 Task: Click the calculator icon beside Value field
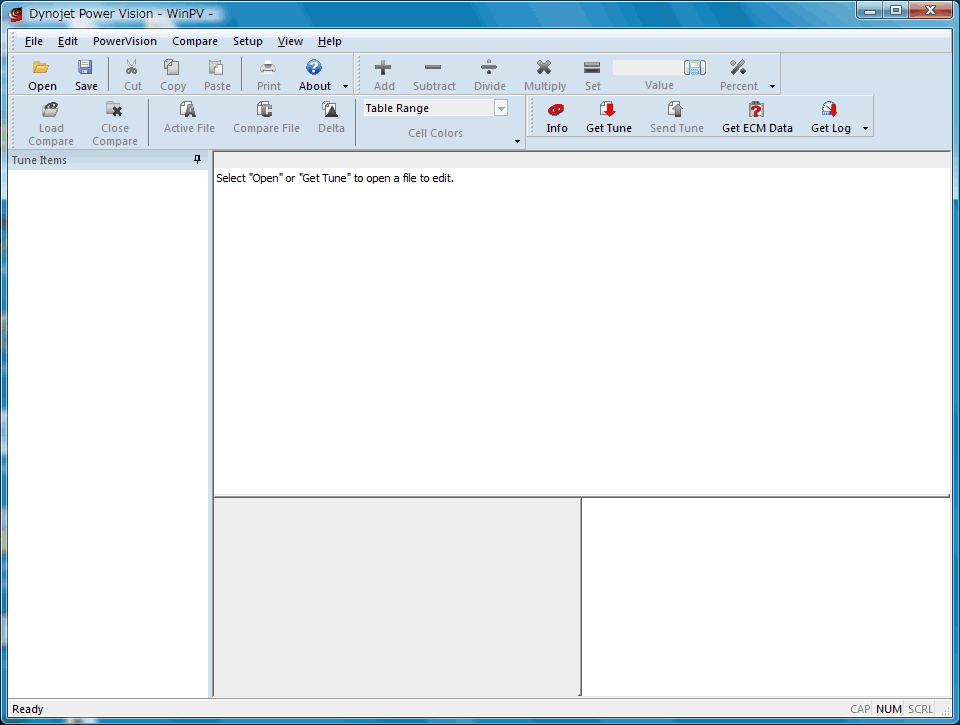[x=695, y=67]
